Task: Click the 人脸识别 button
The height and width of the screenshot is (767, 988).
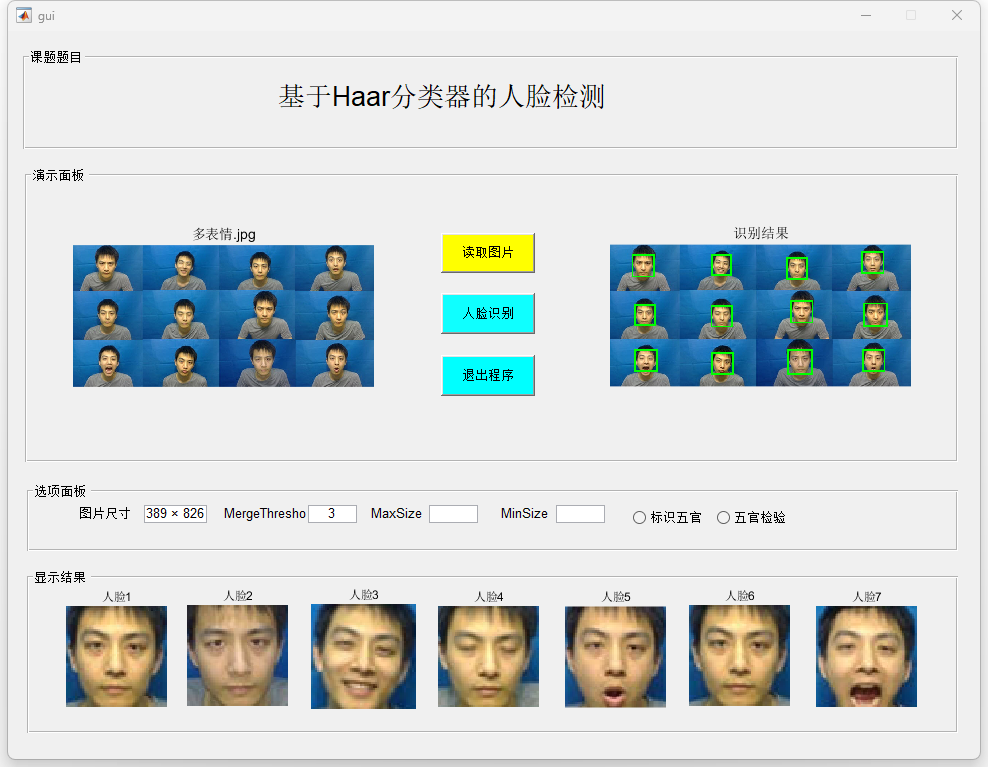Action: point(488,313)
